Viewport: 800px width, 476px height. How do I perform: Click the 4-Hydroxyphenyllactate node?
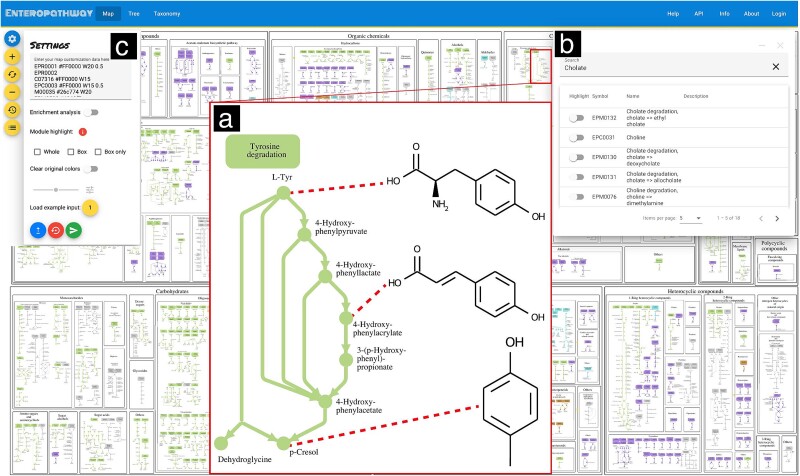point(325,277)
